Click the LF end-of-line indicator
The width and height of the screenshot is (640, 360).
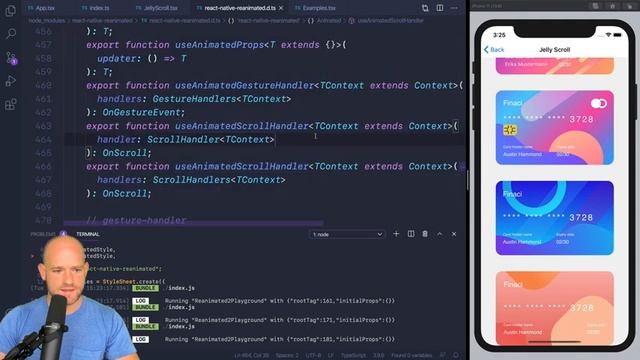click(331, 355)
